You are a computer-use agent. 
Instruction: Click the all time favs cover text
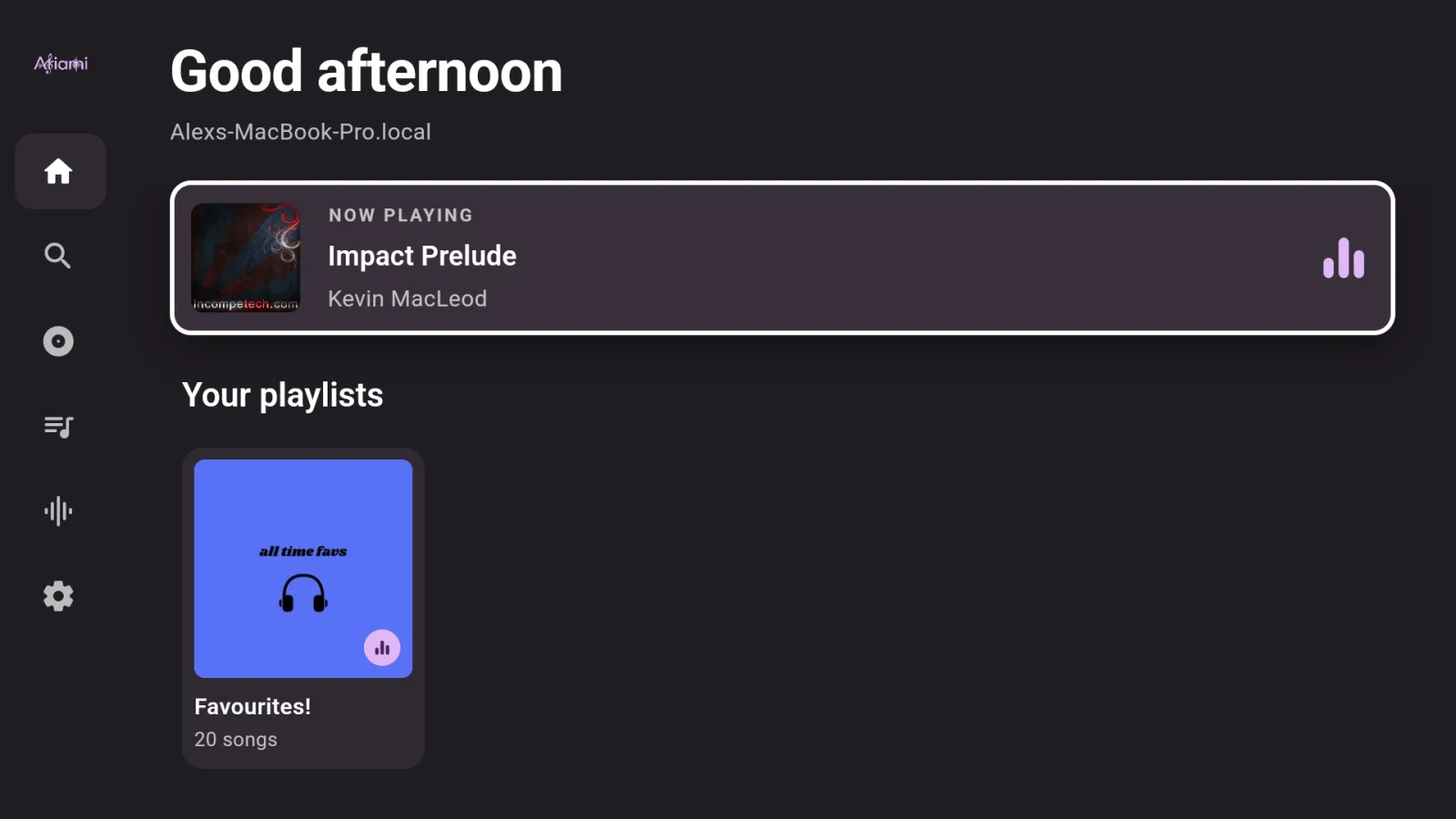(x=303, y=551)
